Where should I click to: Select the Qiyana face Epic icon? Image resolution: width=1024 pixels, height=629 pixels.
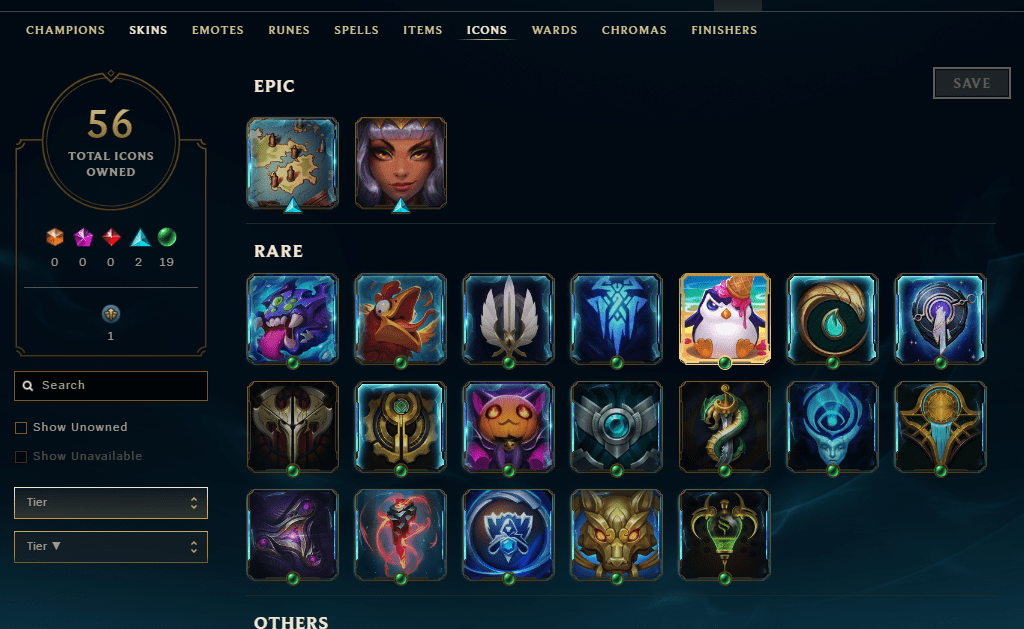pyautogui.click(x=400, y=163)
